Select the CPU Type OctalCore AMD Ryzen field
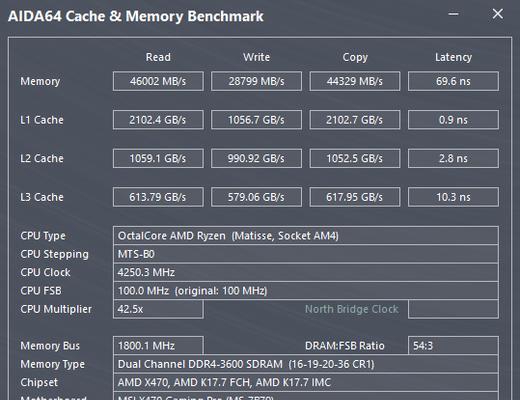This screenshot has width=520, height=400. [x=306, y=236]
